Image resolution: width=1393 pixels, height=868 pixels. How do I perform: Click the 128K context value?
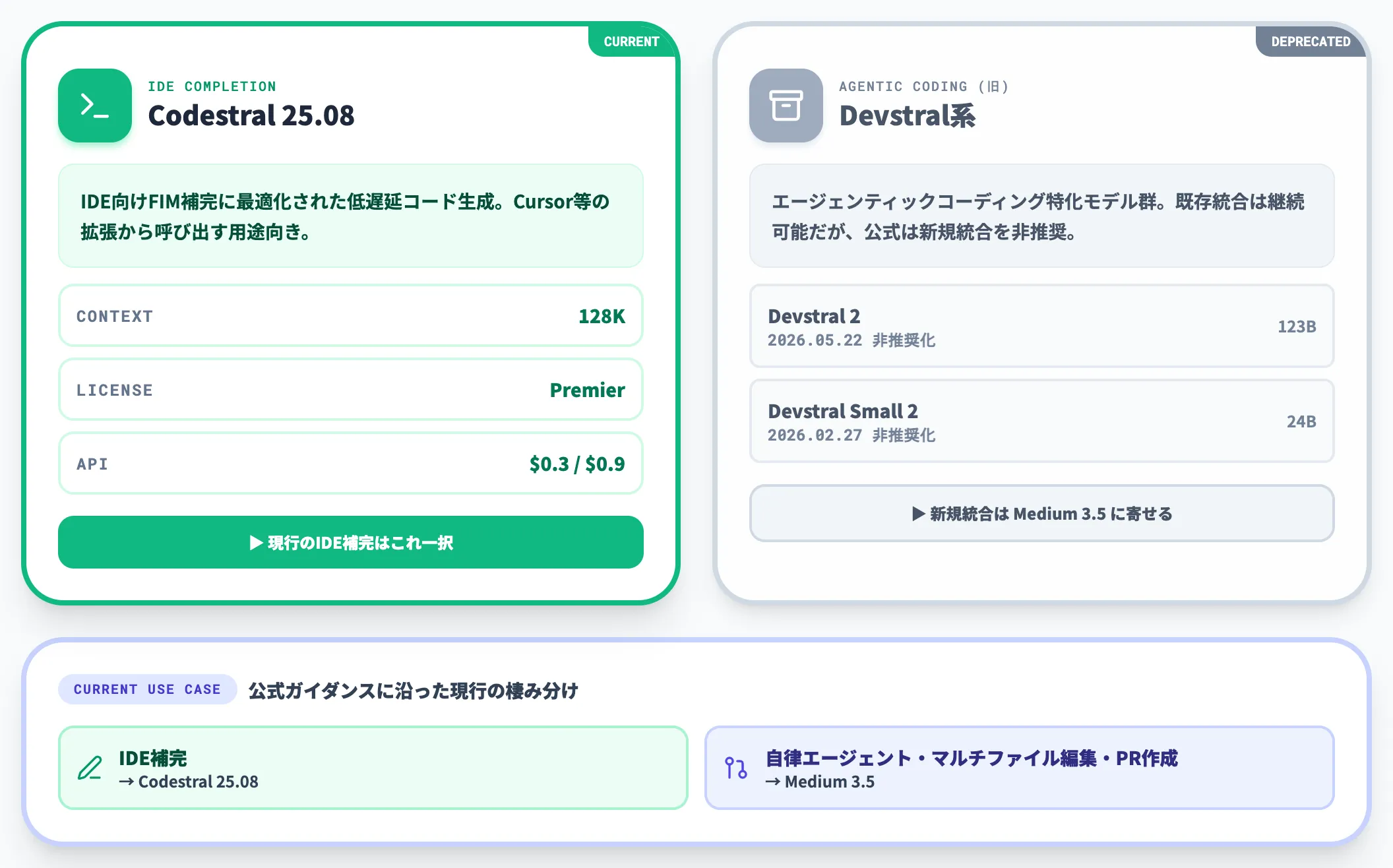pos(602,317)
